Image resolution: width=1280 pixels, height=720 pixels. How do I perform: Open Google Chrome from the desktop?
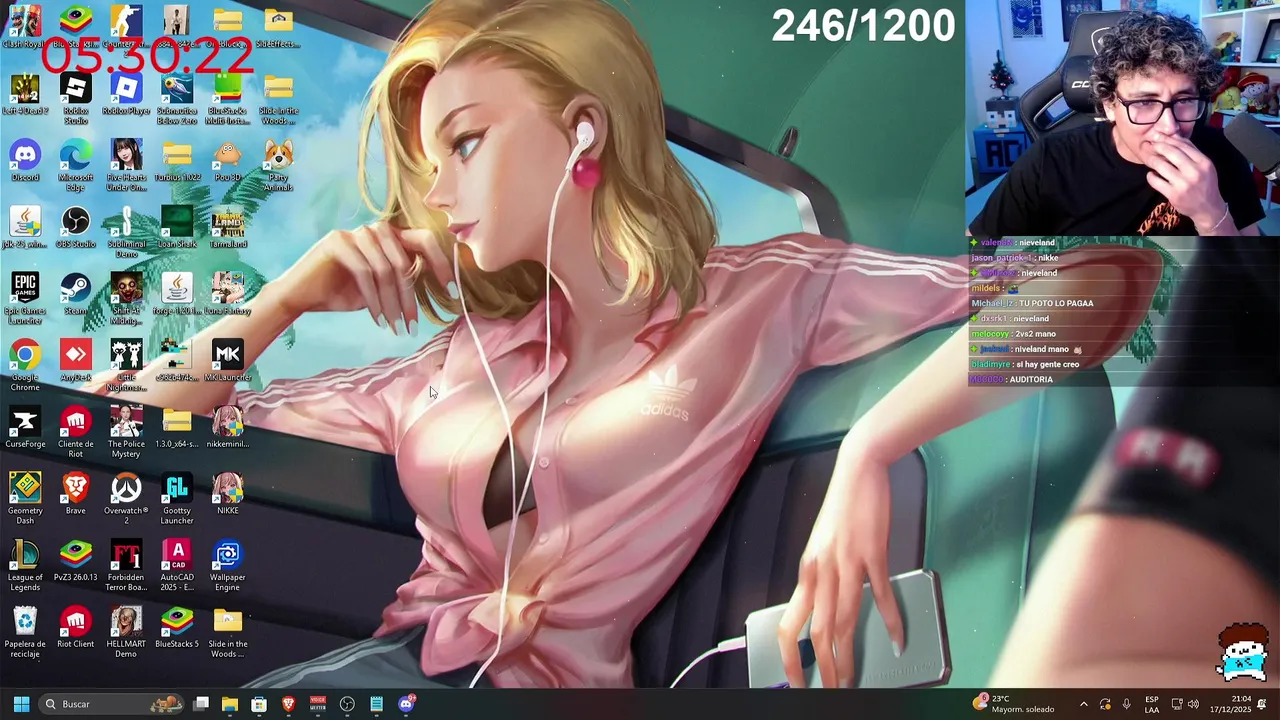click(x=25, y=366)
